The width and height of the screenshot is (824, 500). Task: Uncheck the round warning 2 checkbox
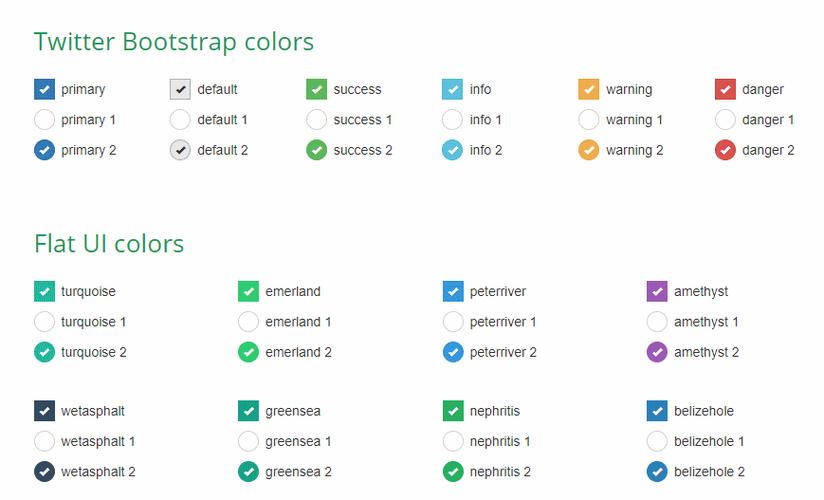[x=588, y=150]
